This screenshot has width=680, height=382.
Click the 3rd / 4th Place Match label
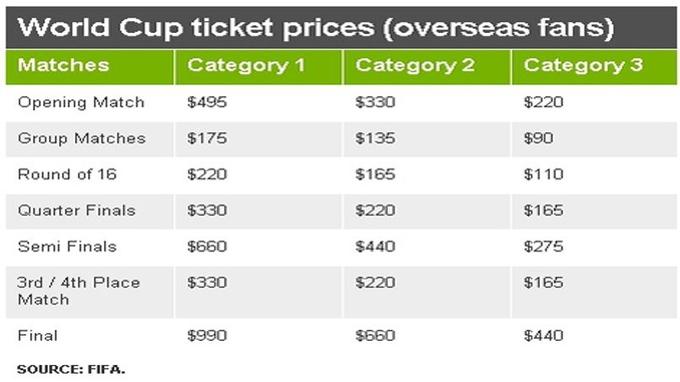click(78, 291)
